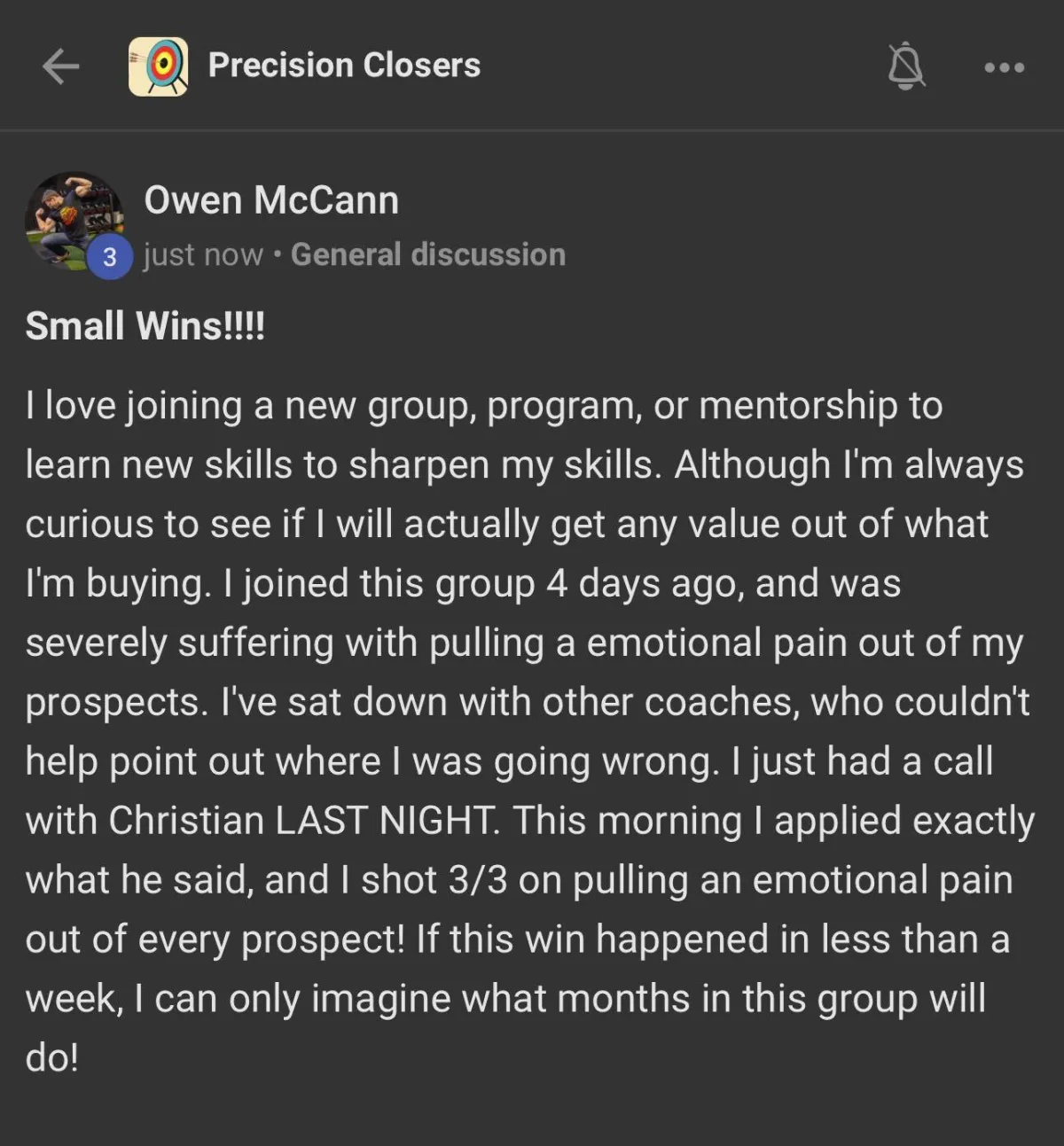Tap the '3/3' score in the post
Viewport: 1064px width, 1146px height.
478,880
